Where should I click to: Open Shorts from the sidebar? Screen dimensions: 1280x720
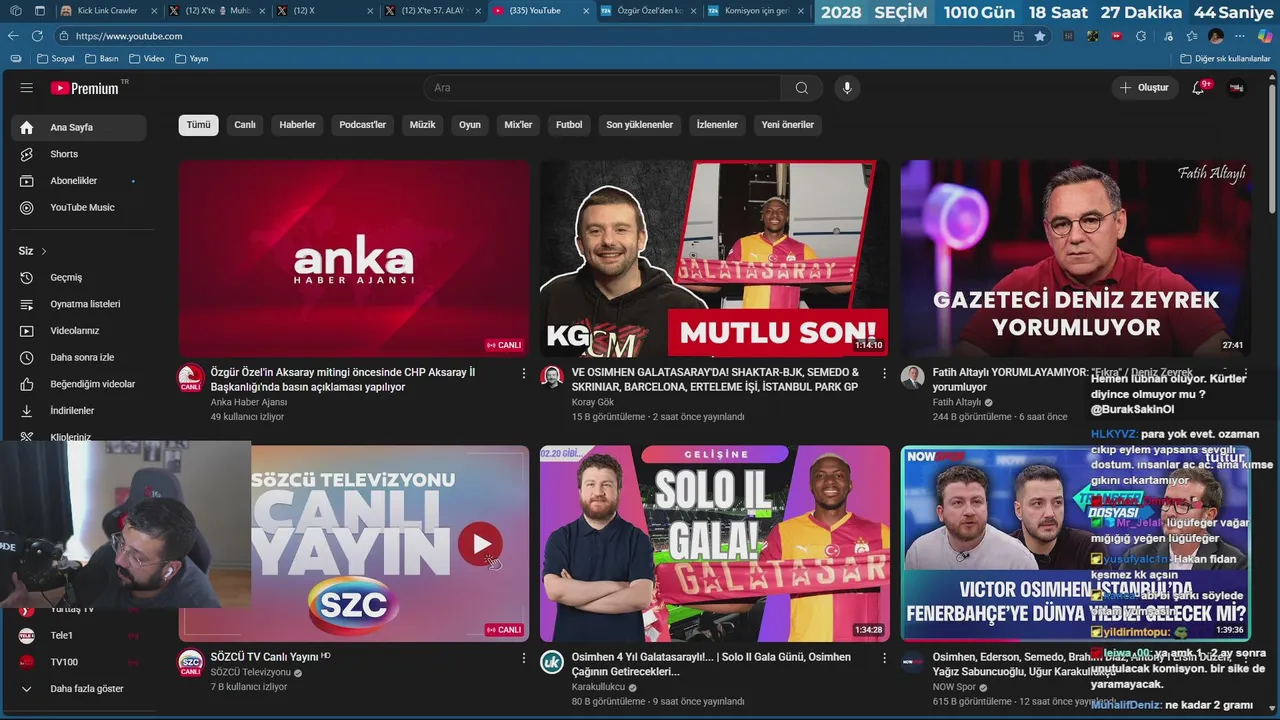[79, 154]
